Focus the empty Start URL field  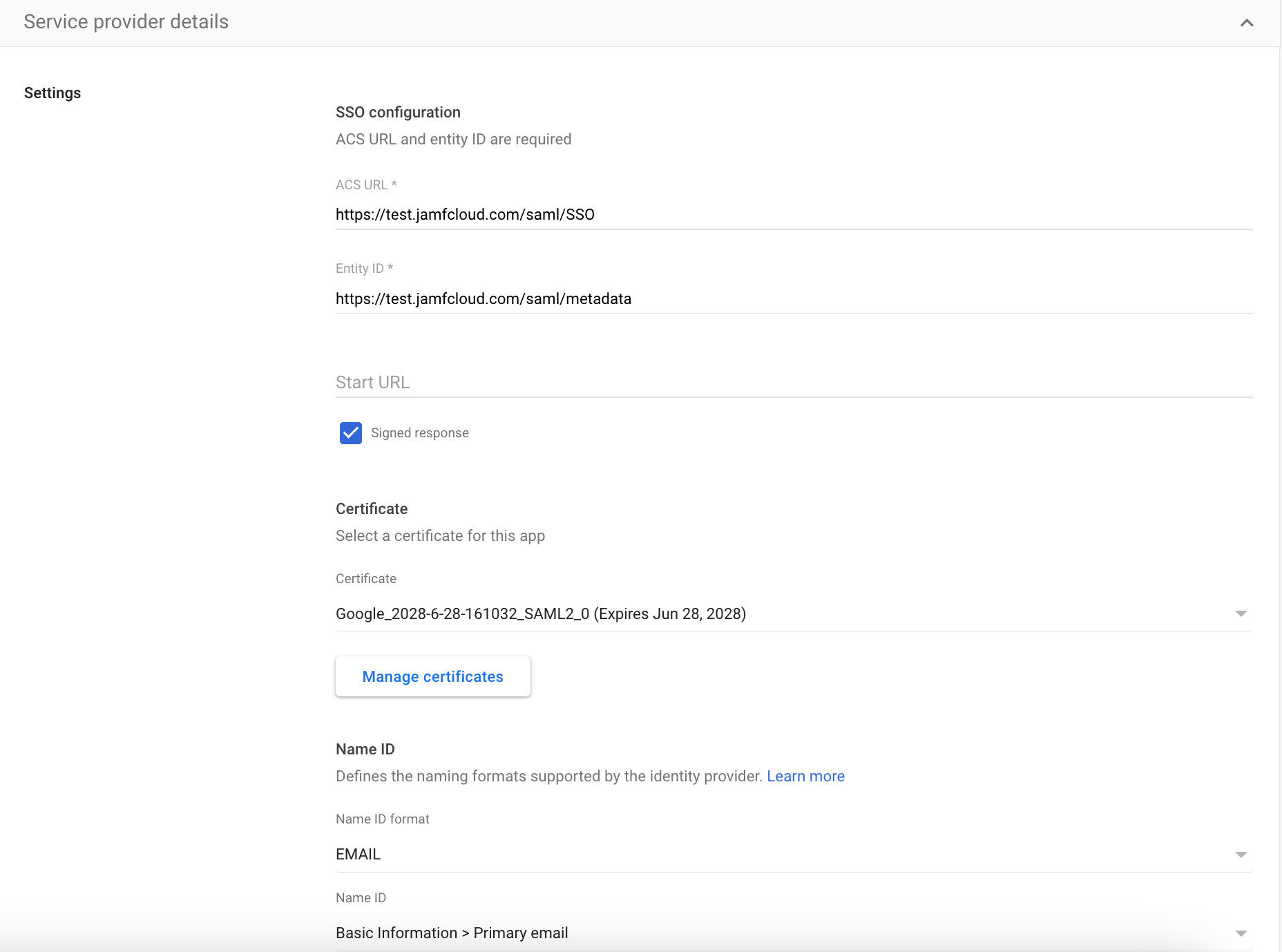pyautogui.click(x=793, y=382)
